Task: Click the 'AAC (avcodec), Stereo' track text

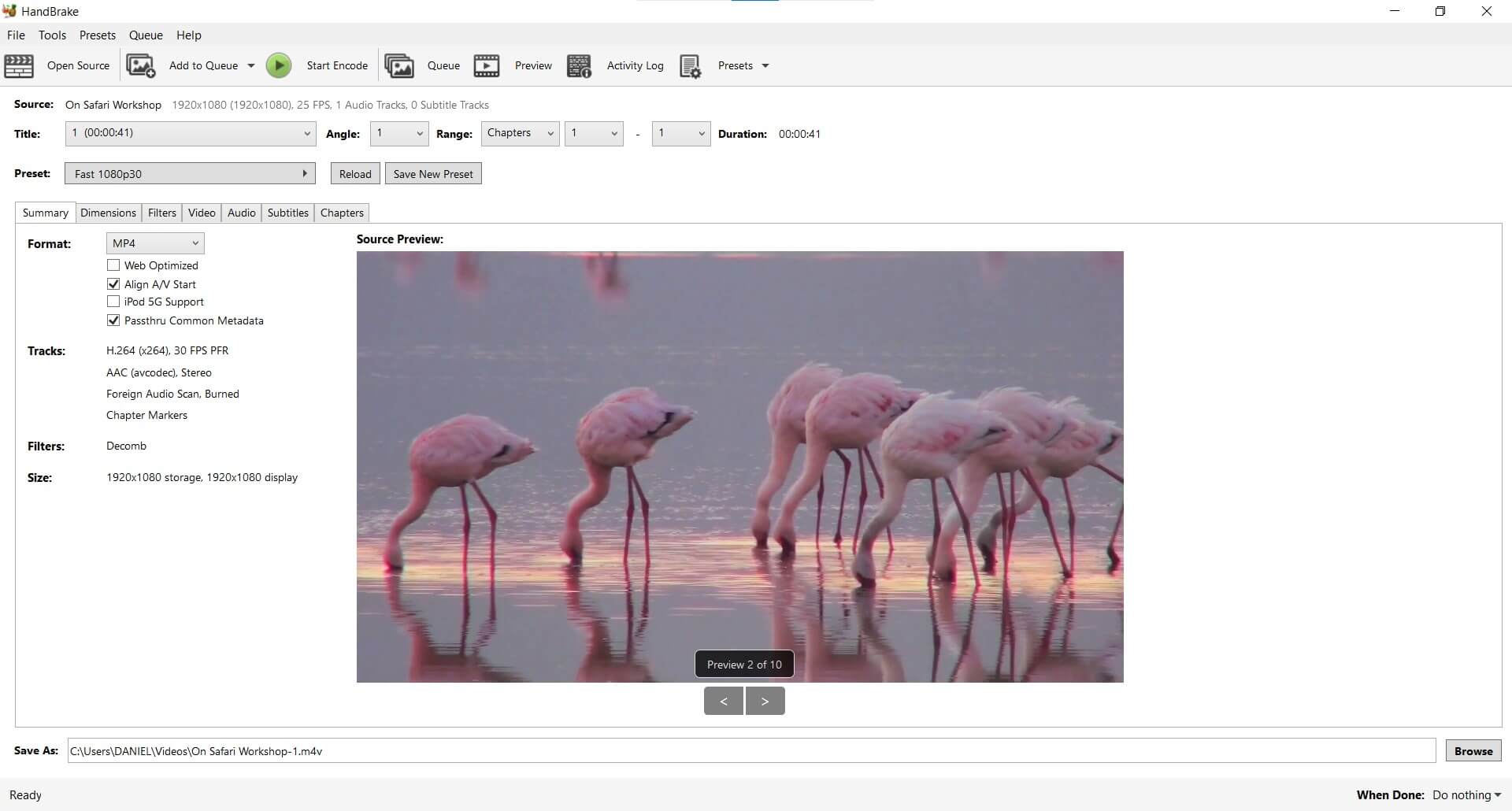Action: [x=159, y=372]
